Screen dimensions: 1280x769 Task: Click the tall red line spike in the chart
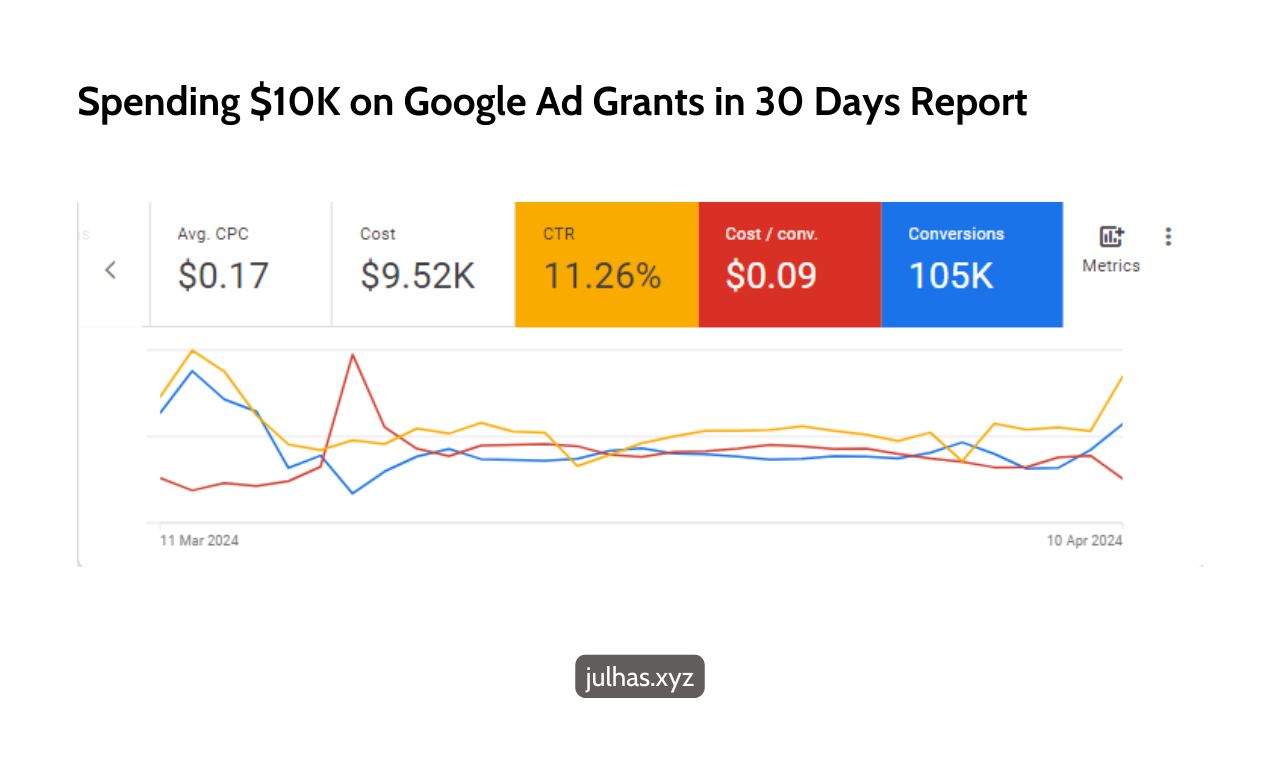[352, 354]
